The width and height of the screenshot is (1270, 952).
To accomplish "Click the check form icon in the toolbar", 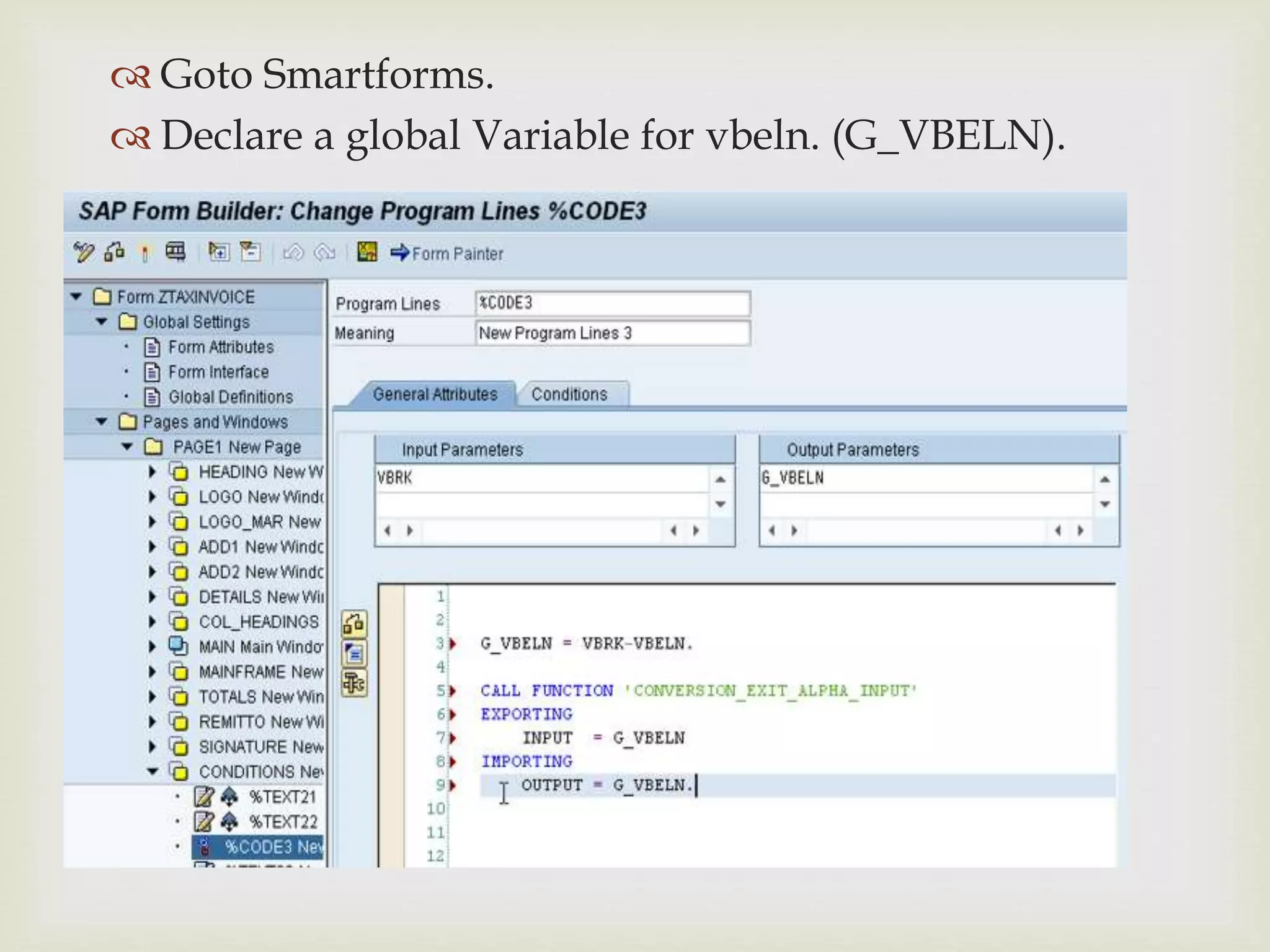I will coord(114,252).
